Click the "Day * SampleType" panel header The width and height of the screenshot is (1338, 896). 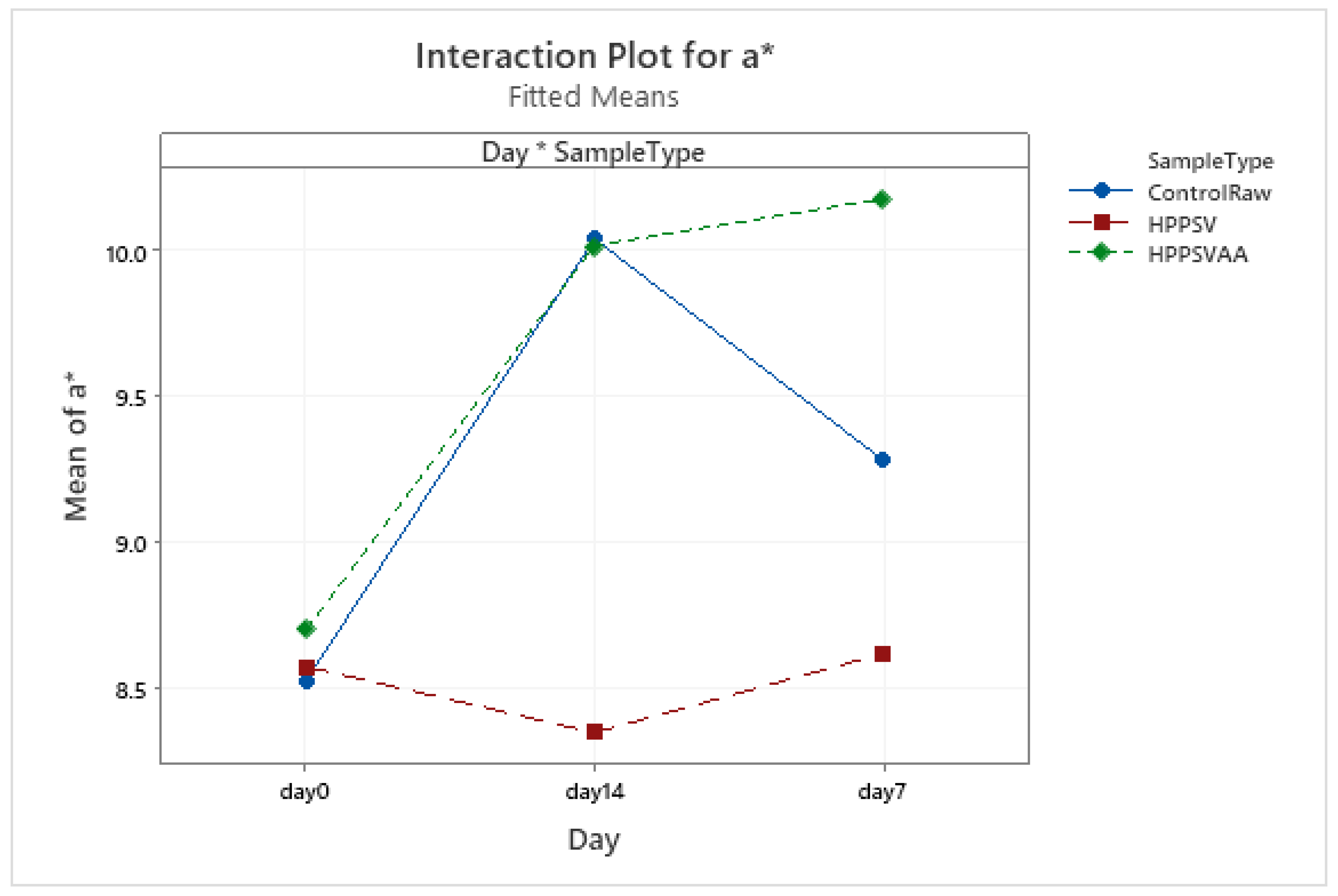[593, 152]
